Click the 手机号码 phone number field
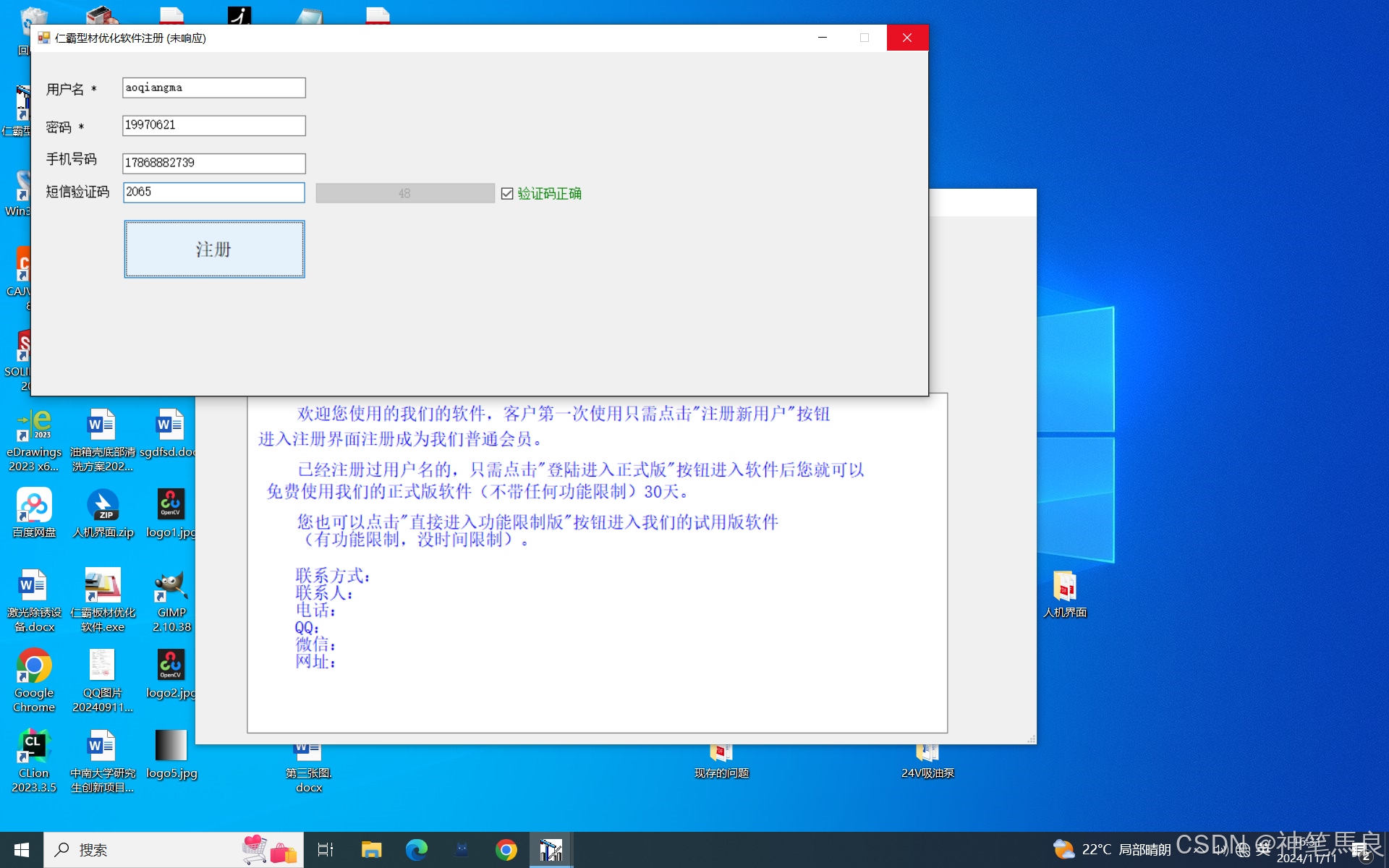Screen dimensions: 1389x868 (213, 163)
